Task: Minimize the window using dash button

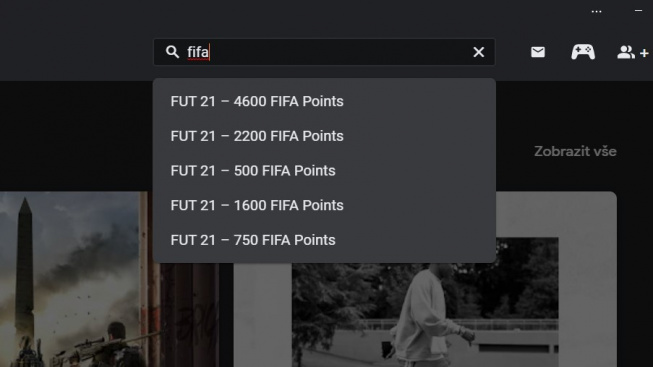Action: click(638, 11)
